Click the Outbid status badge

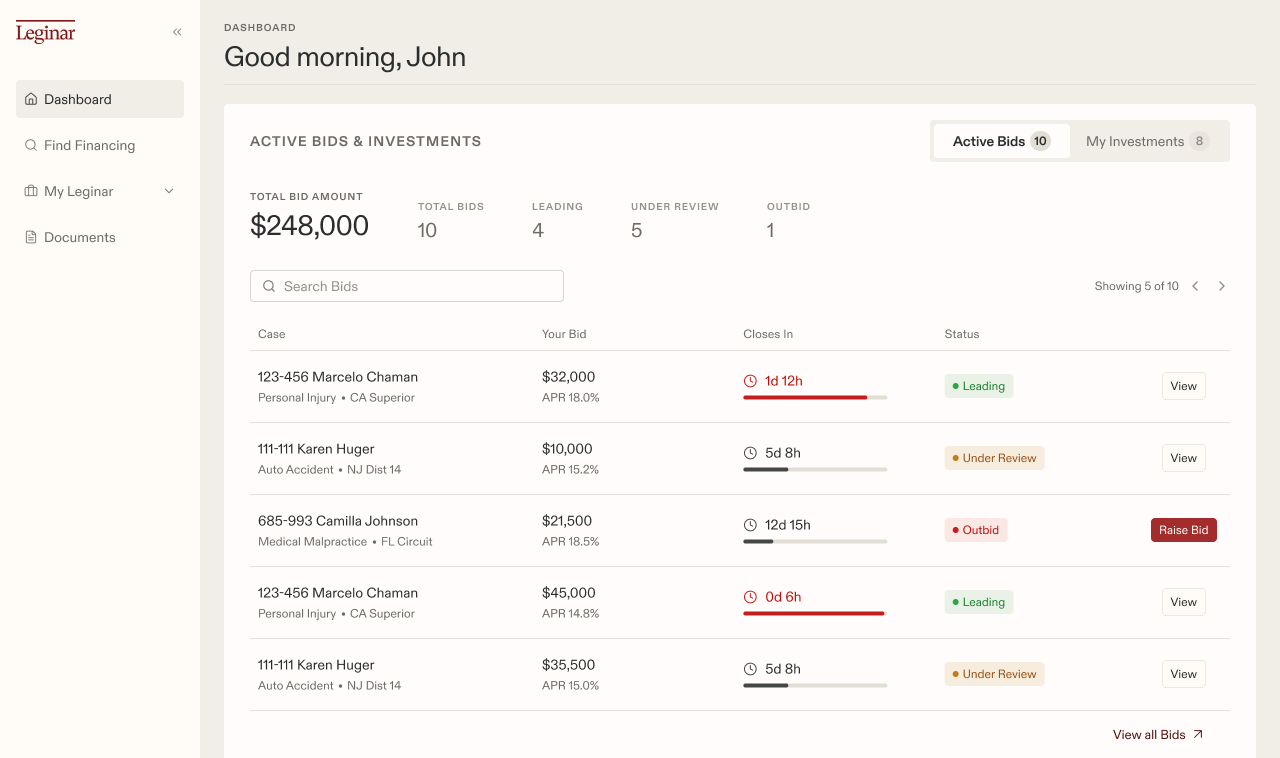(976, 530)
